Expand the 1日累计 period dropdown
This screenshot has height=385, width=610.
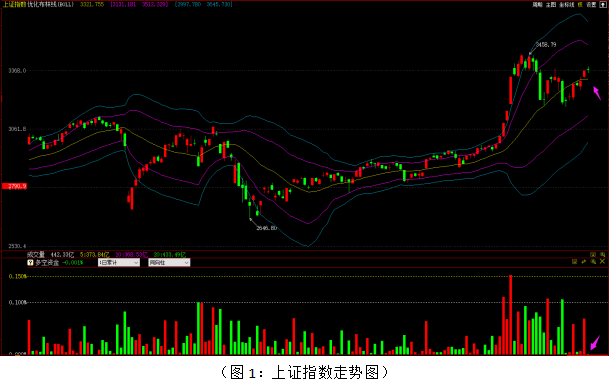119,262
